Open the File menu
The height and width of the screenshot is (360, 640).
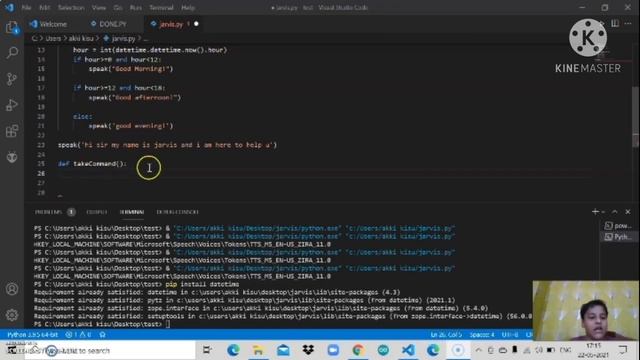pyautogui.click(x=27, y=7)
